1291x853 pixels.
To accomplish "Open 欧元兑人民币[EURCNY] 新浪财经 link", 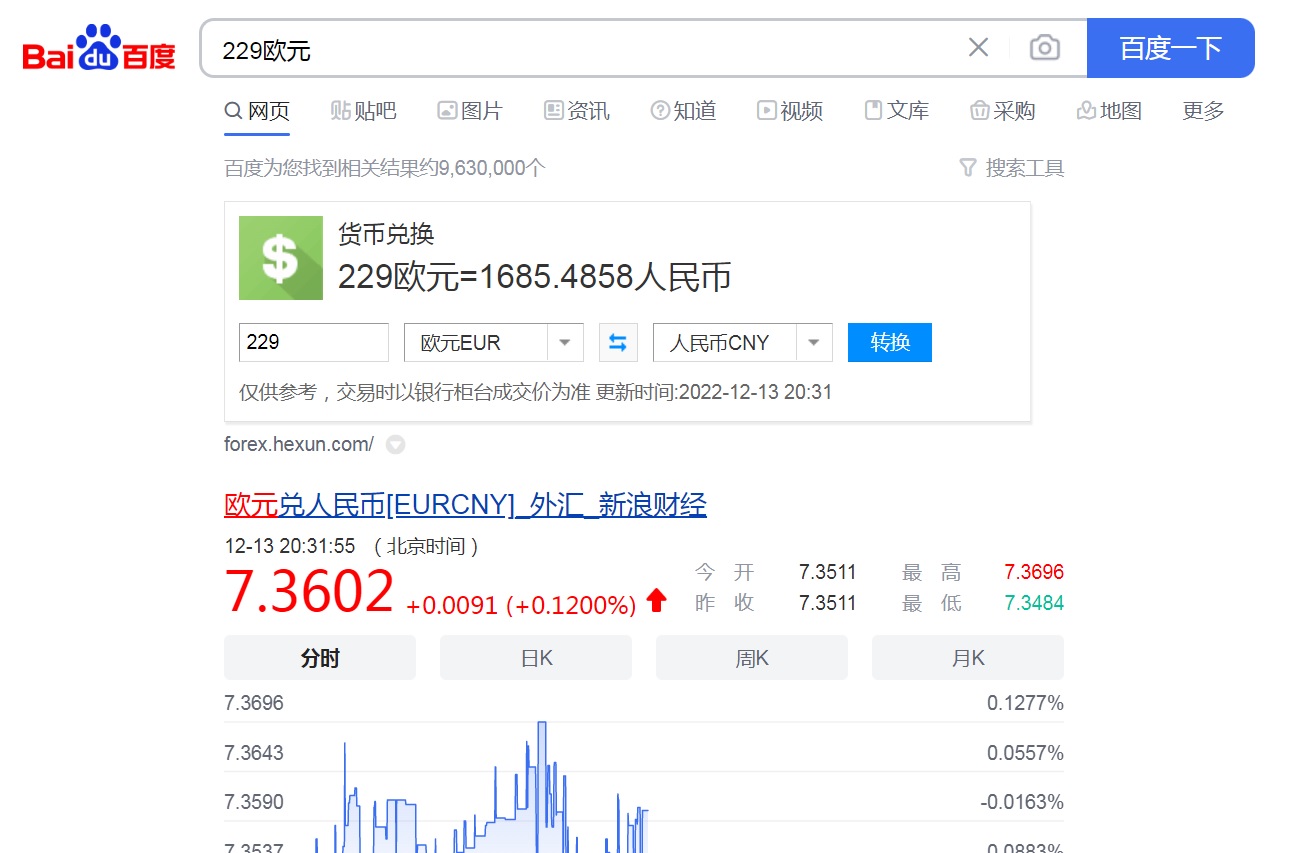I will pos(465,505).
